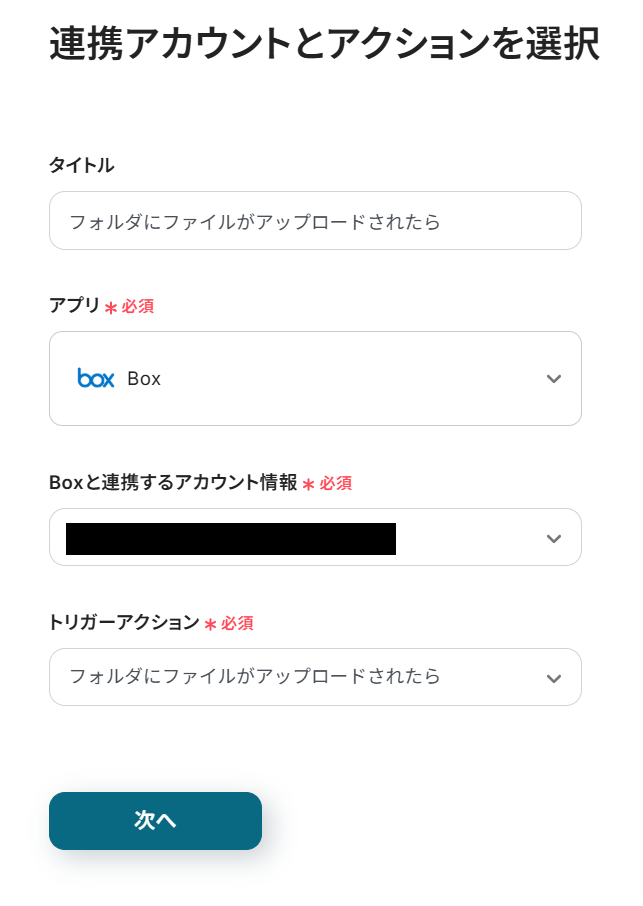643x906 pixels.
Task: Click the 必須 marker next to アプリ
Action: (138, 307)
